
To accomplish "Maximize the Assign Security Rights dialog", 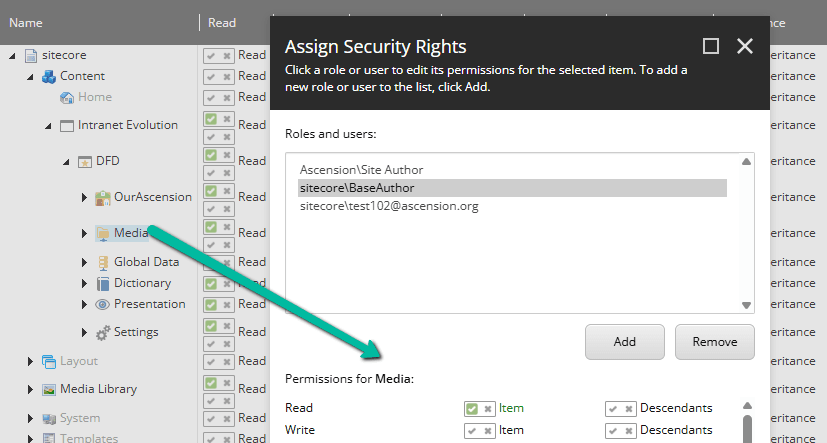I will [x=711, y=46].
